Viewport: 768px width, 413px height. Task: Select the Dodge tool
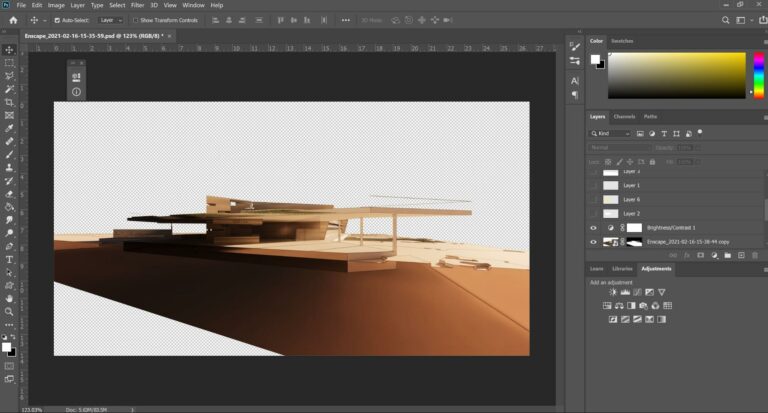pos(9,233)
